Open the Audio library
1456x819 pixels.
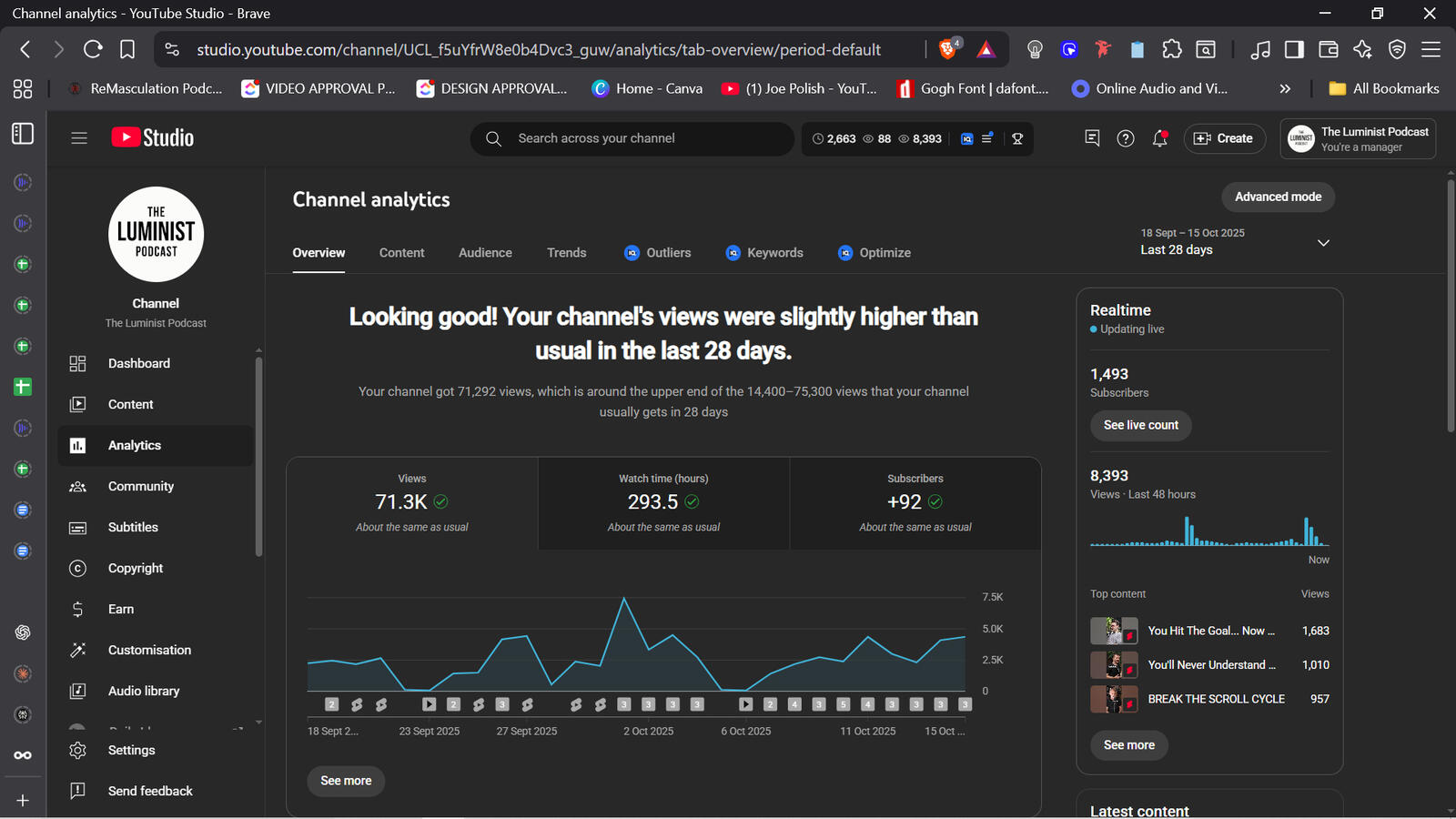(156, 691)
